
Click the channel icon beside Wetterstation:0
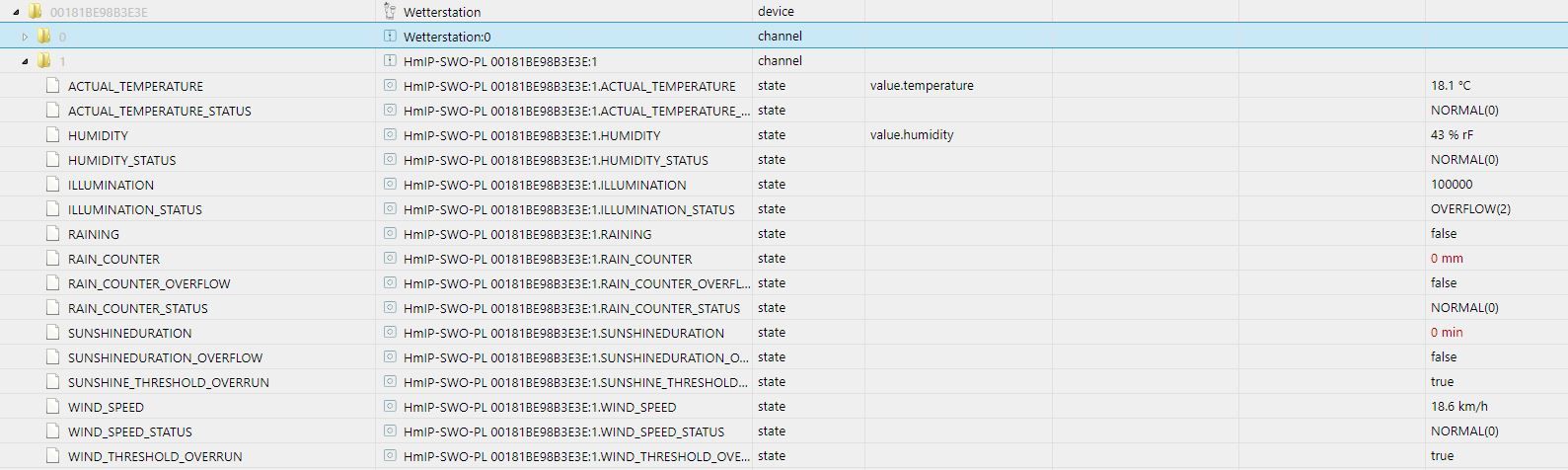point(389,37)
